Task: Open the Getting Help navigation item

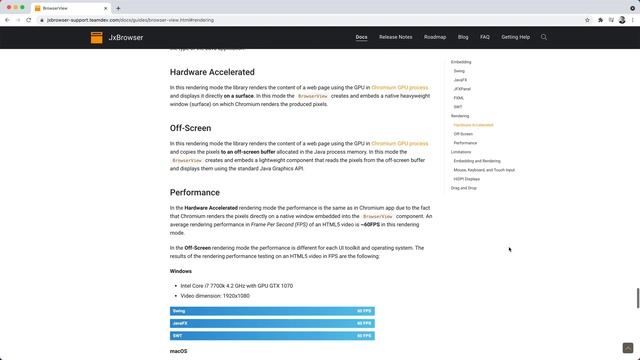Action: (516, 37)
